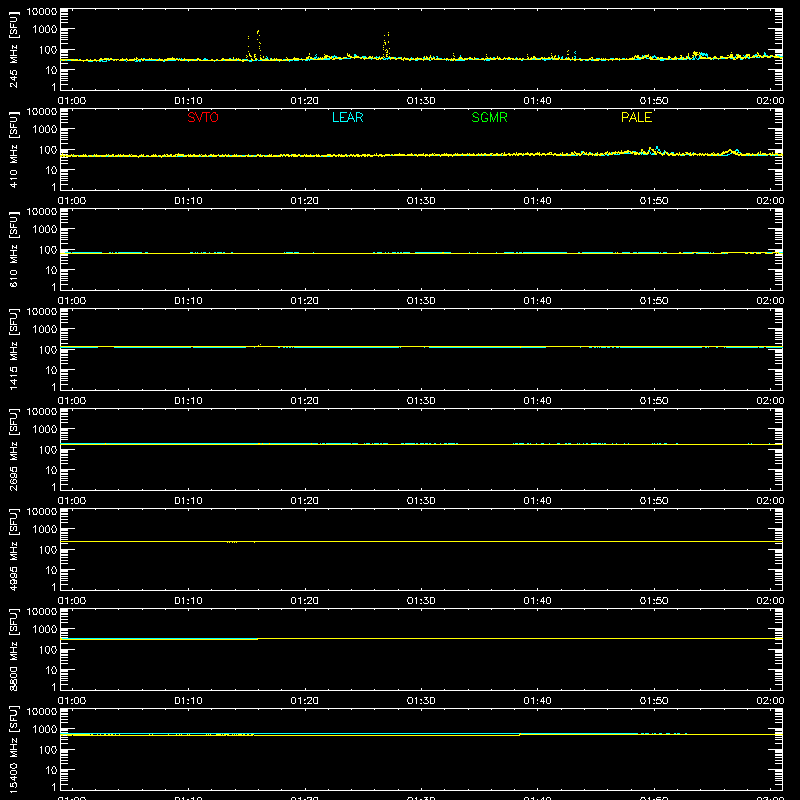Click the 01:30 time label under the 410 MHz plot

tap(421, 201)
